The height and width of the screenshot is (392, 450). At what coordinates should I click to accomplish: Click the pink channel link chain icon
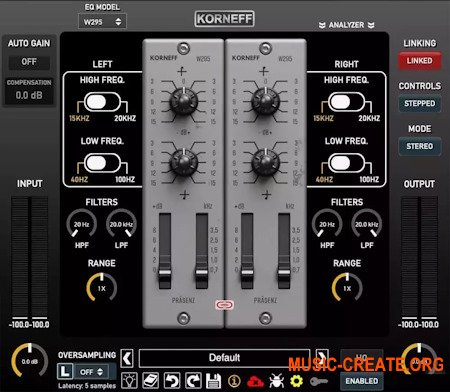pos(225,304)
